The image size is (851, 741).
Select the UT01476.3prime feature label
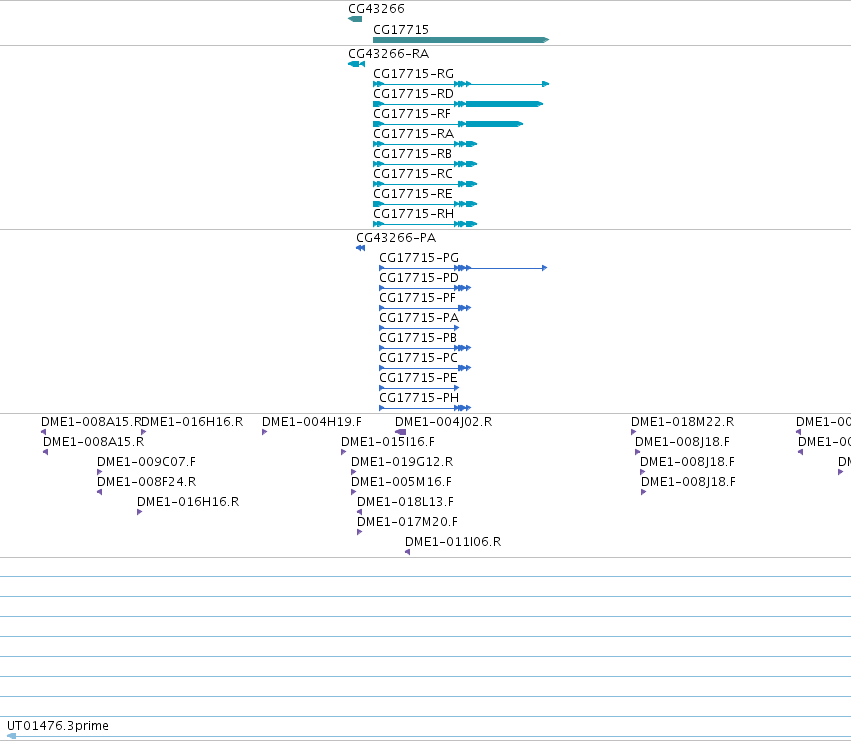[58, 726]
